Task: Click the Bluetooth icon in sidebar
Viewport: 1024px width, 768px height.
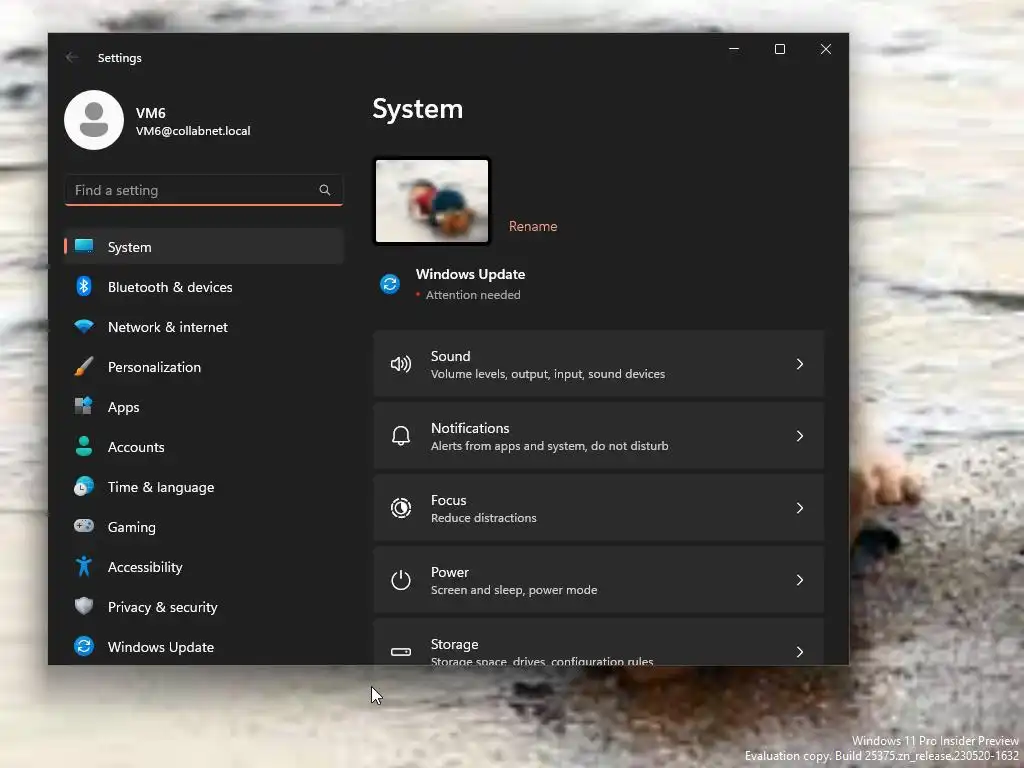Action: (84, 286)
